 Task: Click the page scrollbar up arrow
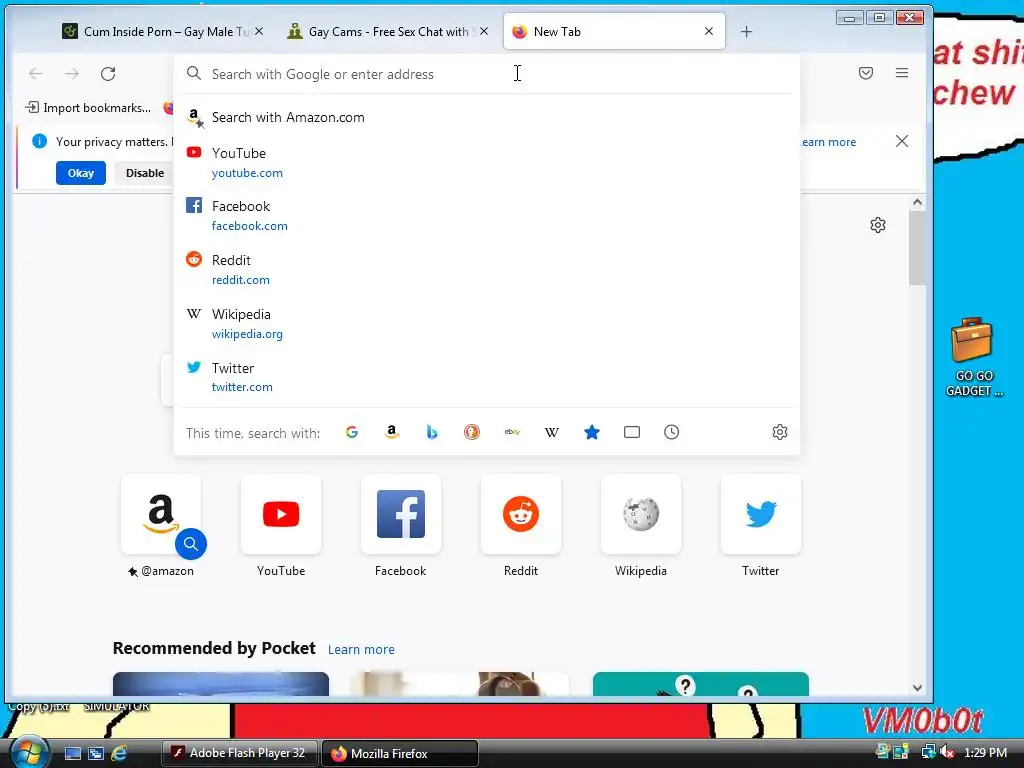click(x=918, y=202)
